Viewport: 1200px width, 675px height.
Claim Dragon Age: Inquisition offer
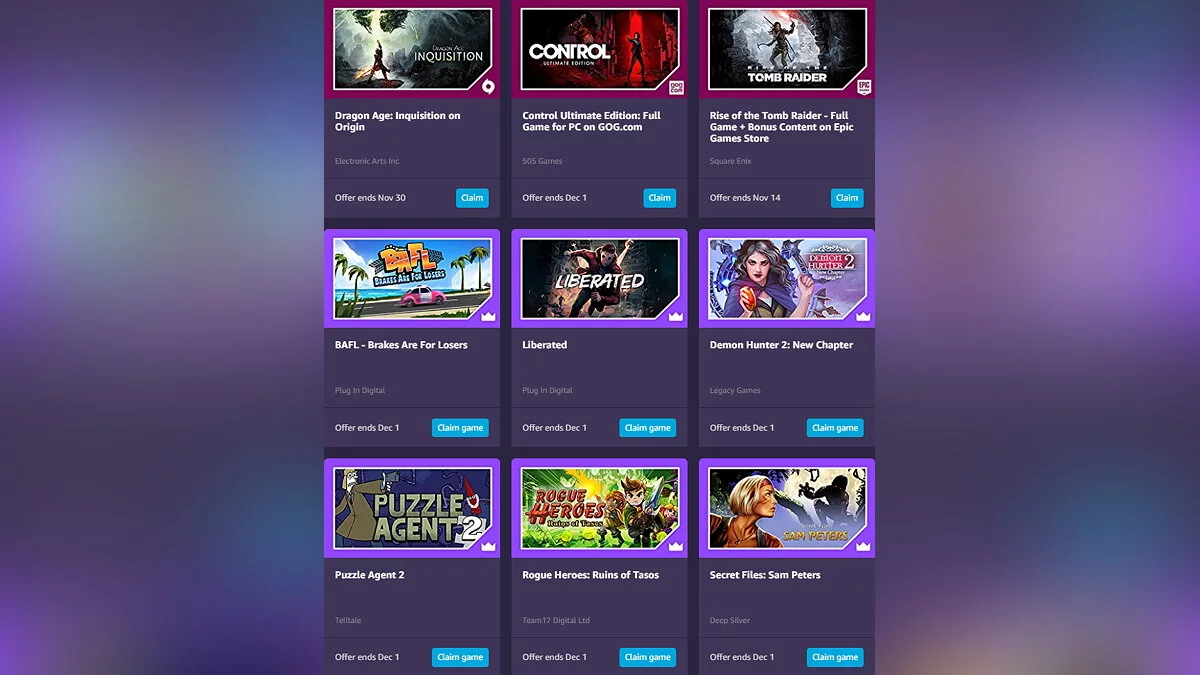click(x=472, y=198)
